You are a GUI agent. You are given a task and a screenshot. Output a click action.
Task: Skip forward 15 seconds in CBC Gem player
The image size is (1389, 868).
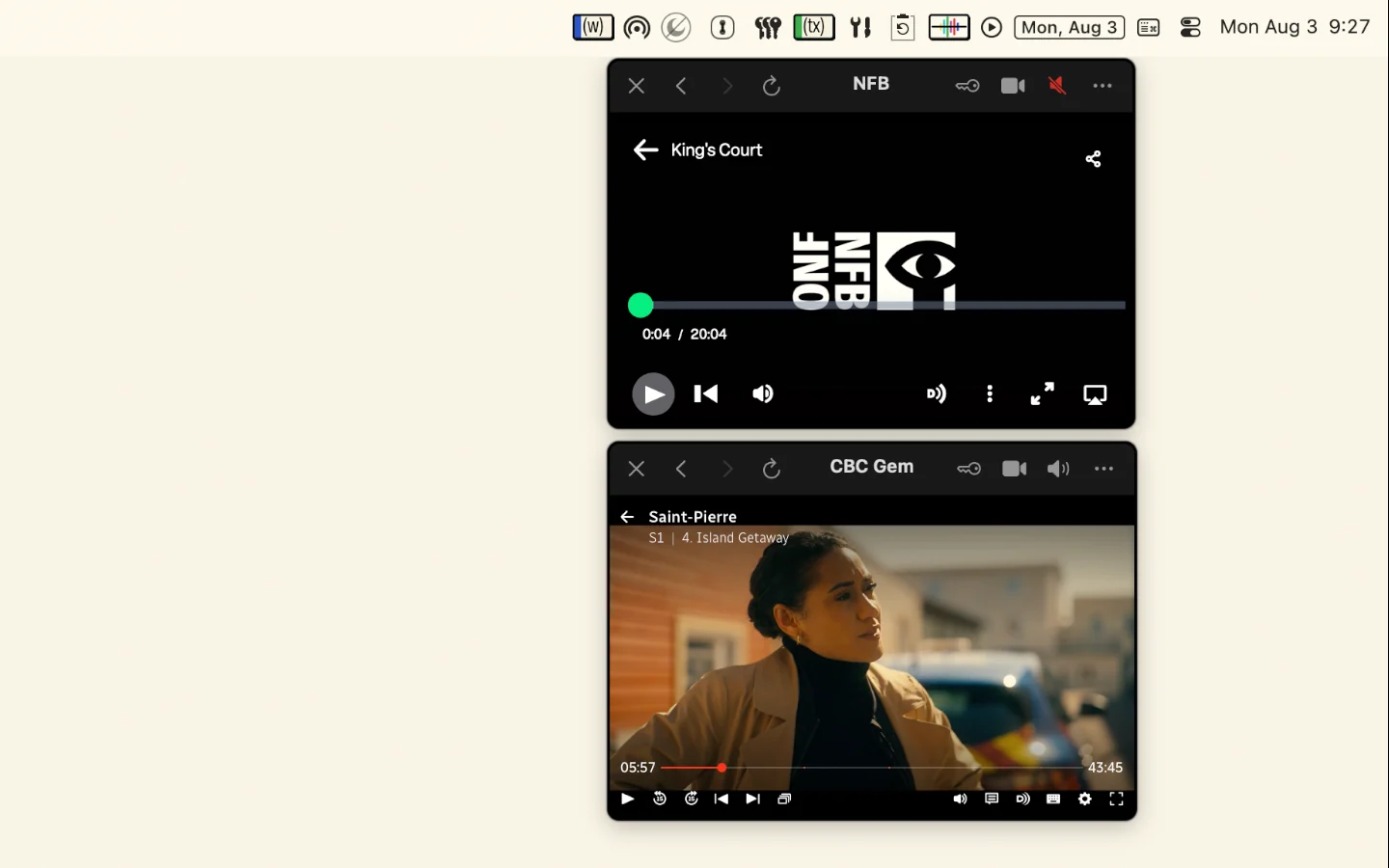692,799
